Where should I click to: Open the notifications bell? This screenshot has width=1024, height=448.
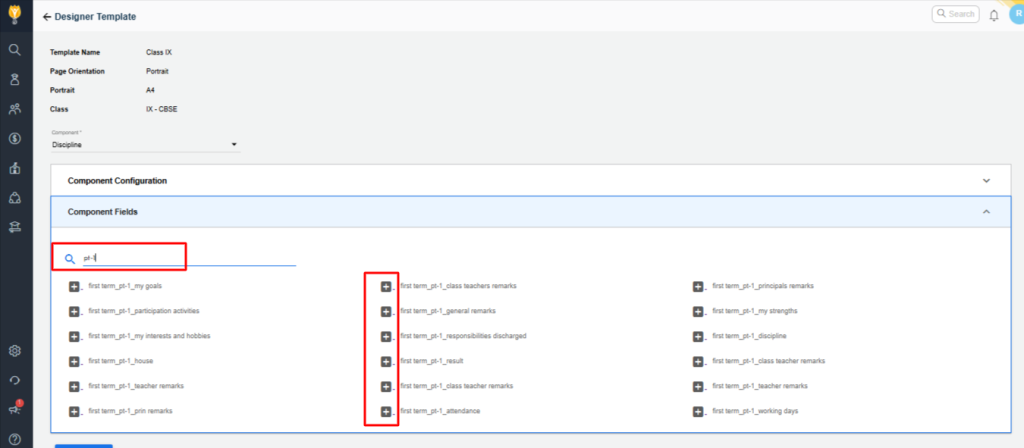[x=993, y=15]
